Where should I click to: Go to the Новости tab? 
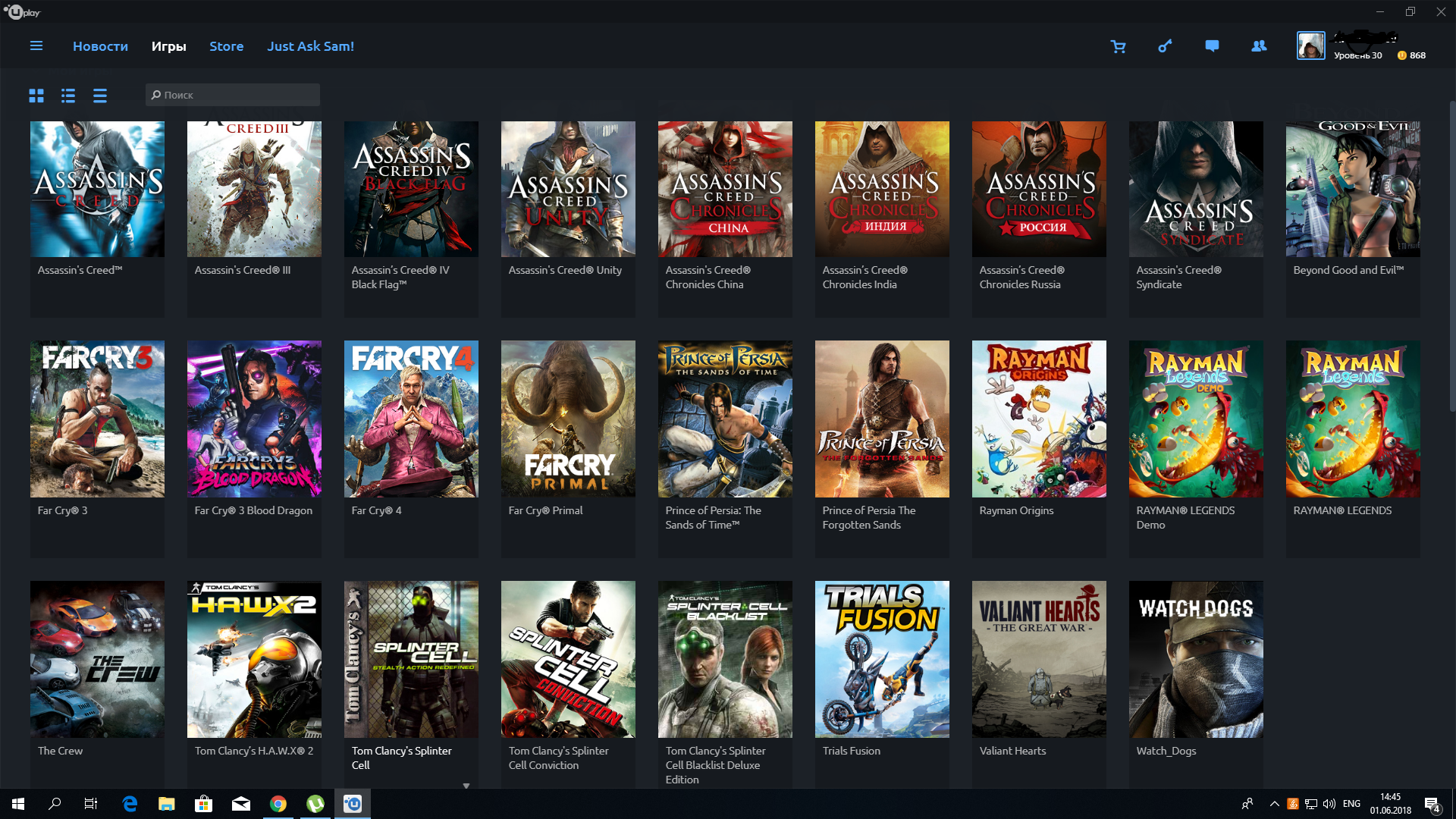click(x=100, y=46)
